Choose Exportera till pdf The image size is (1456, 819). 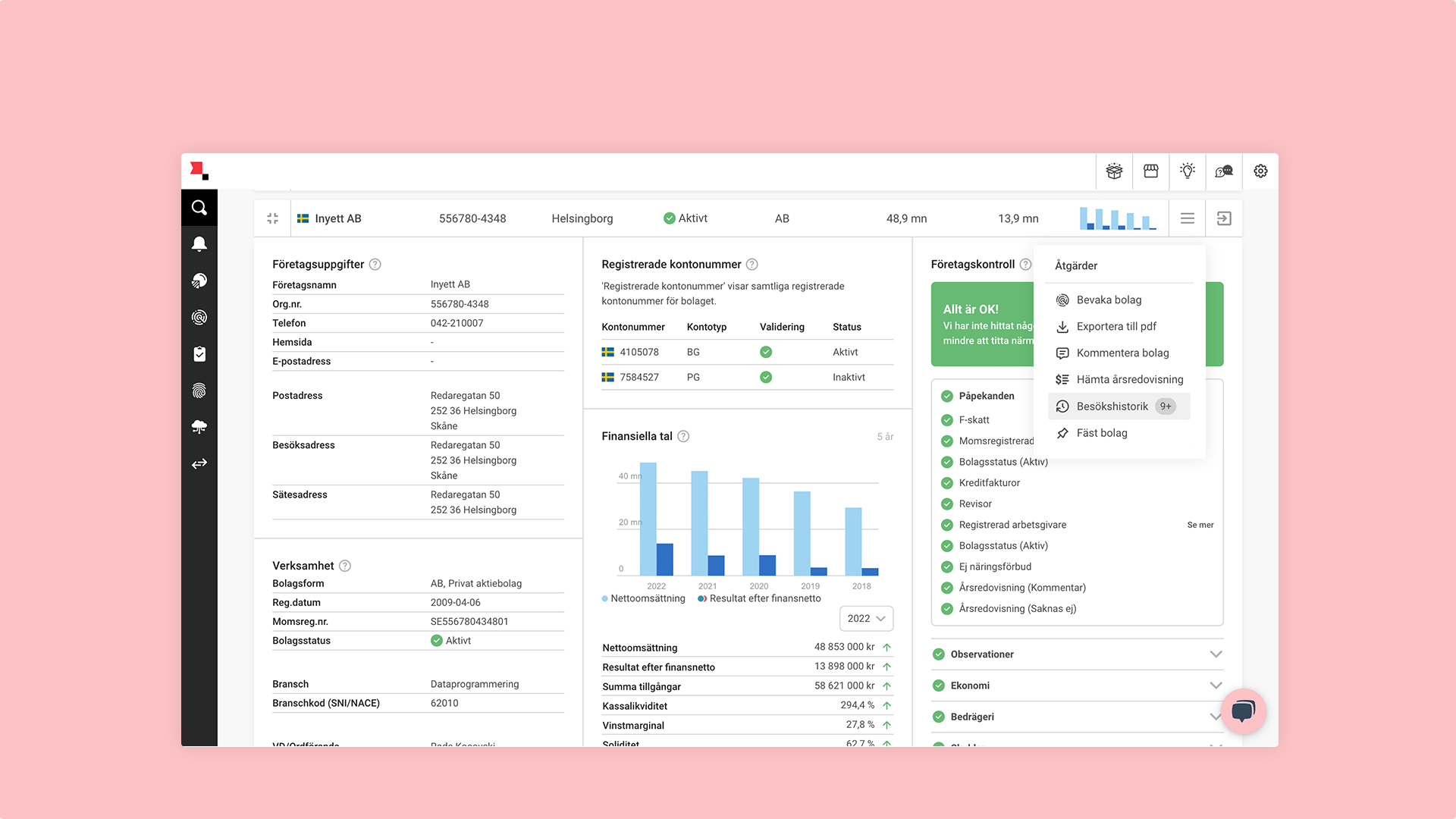click(1119, 326)
